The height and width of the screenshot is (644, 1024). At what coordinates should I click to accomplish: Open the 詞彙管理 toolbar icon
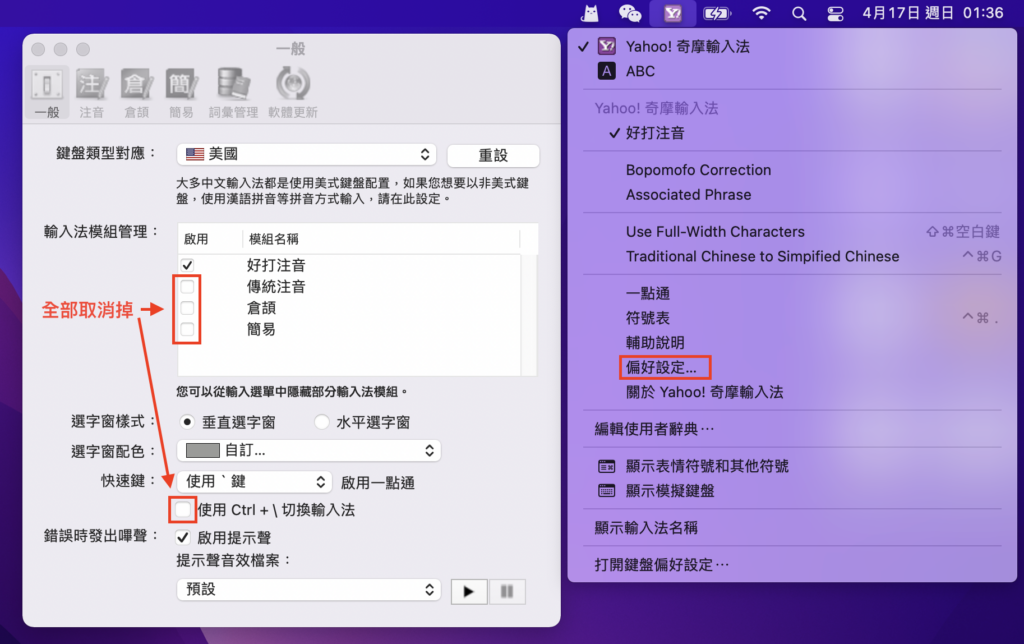(233, 93)
